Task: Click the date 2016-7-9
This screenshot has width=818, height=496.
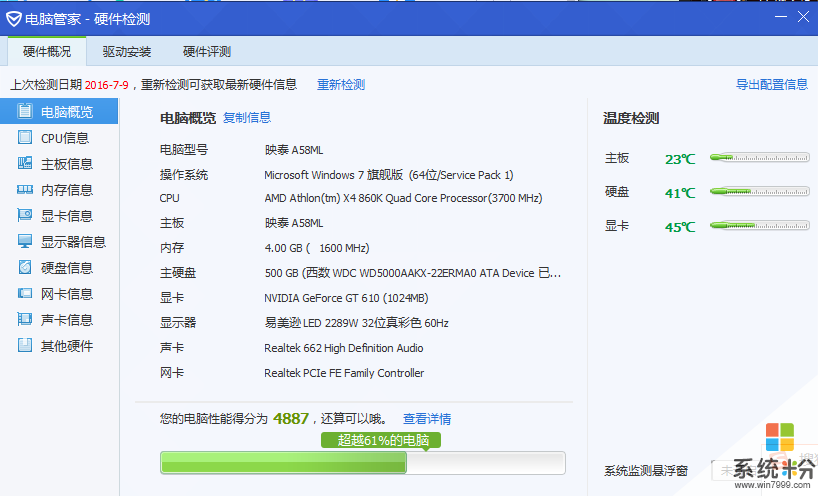Action: point(106,85)
